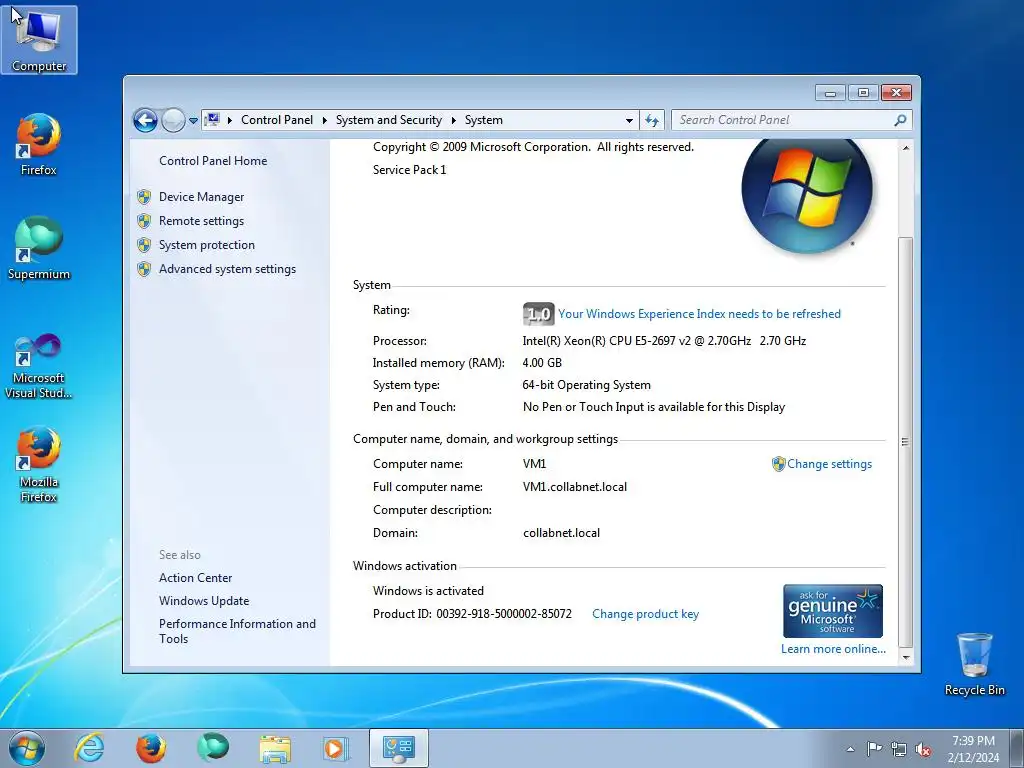The width and height of the screenshot is (1024, 768).
Task: Click the search magnifier icon
Action: [901, 120]
